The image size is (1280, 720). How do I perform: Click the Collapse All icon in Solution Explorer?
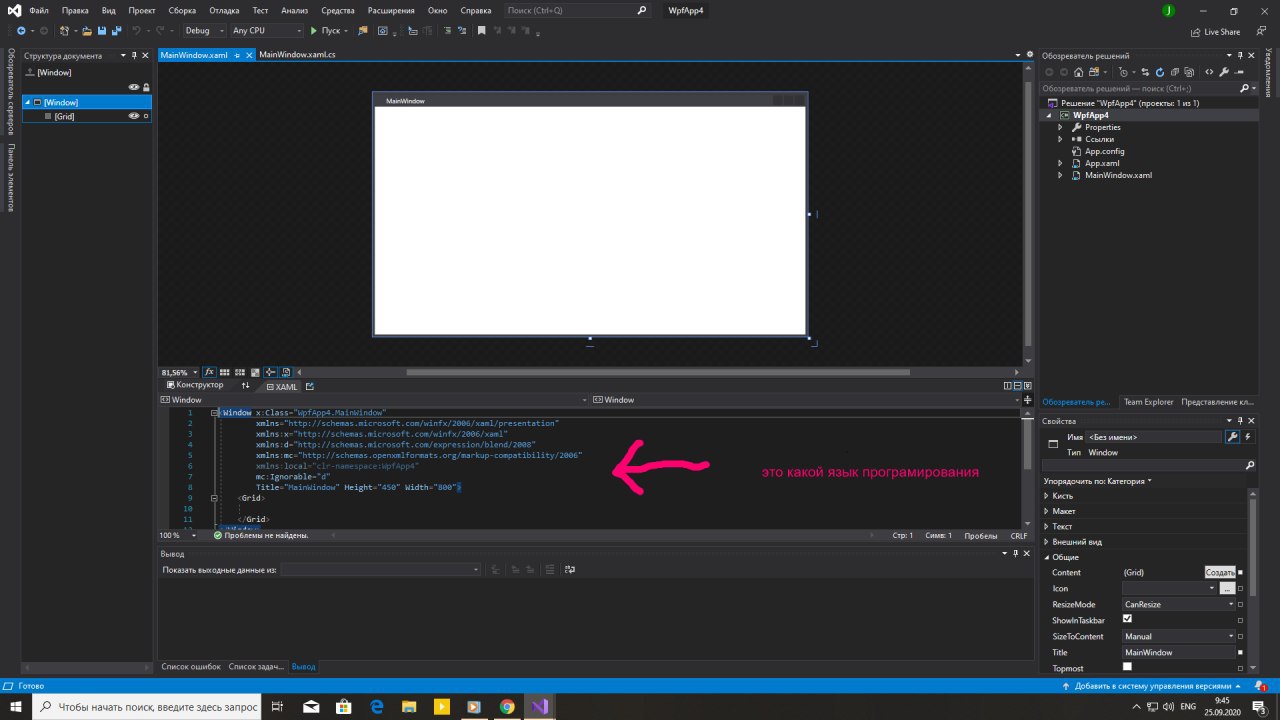[1174, 72]
